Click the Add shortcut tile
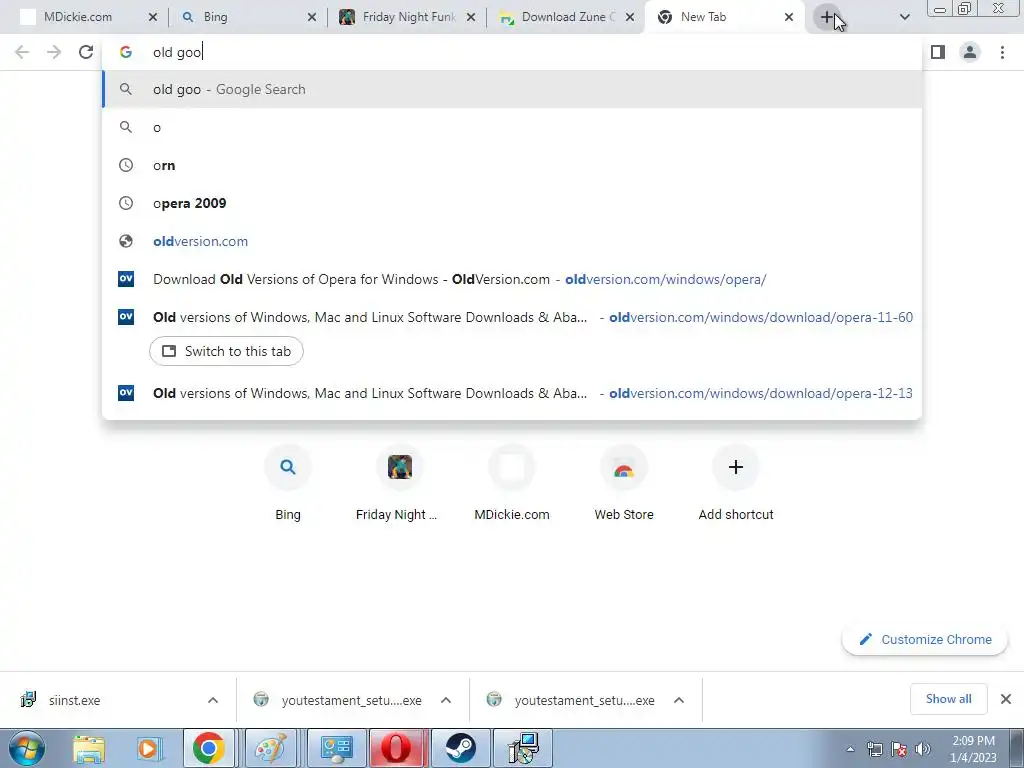The image size is (1024, 768). (x=736, y=484)
